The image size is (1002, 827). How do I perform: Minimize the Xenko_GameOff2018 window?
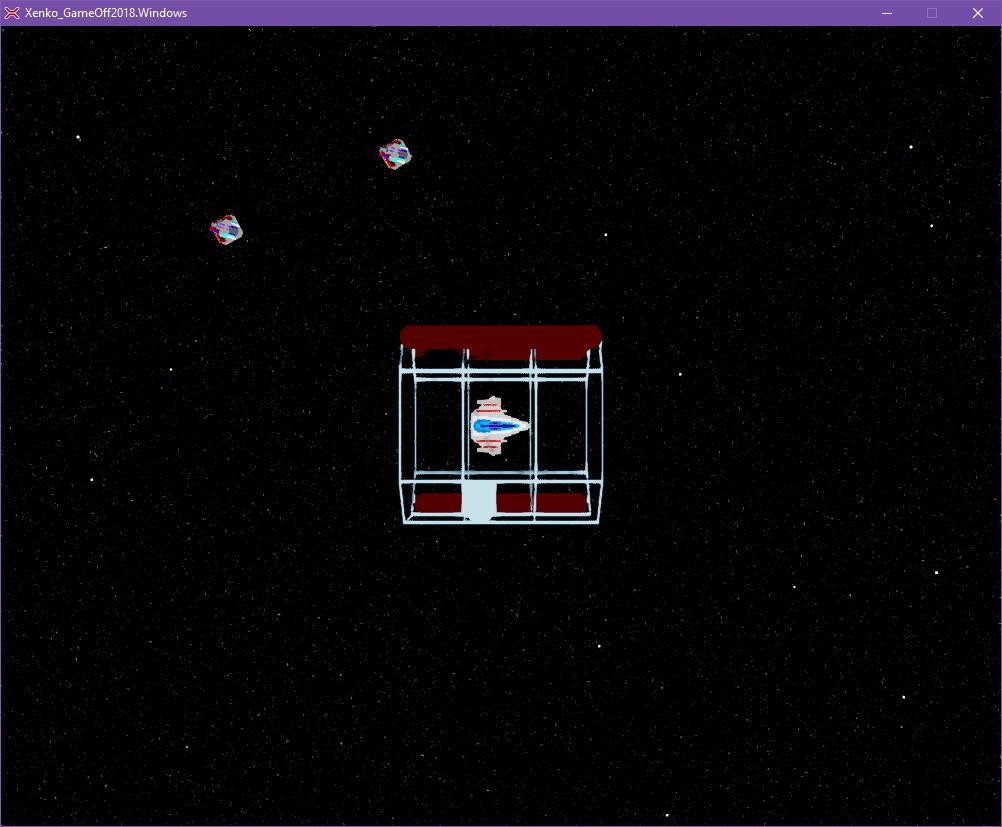coord(886,13)
